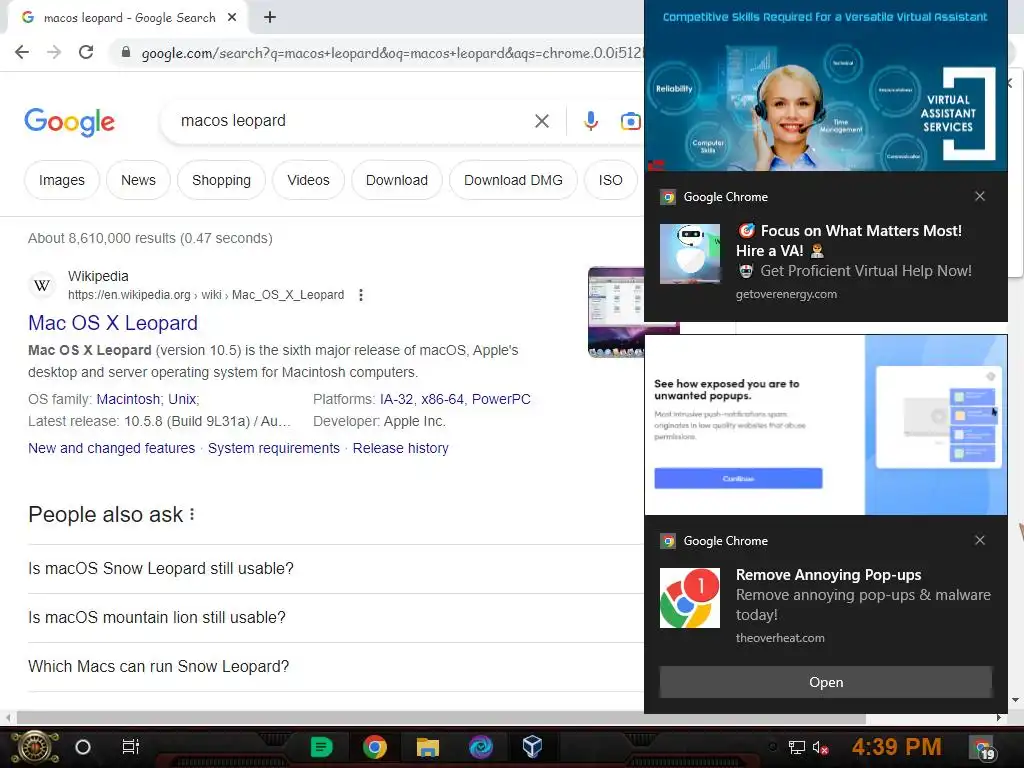Click the horizontal scrollbar at page bottom
Image resolution: width=1024 pixels, height=768 pixels.
coord(441,718)
